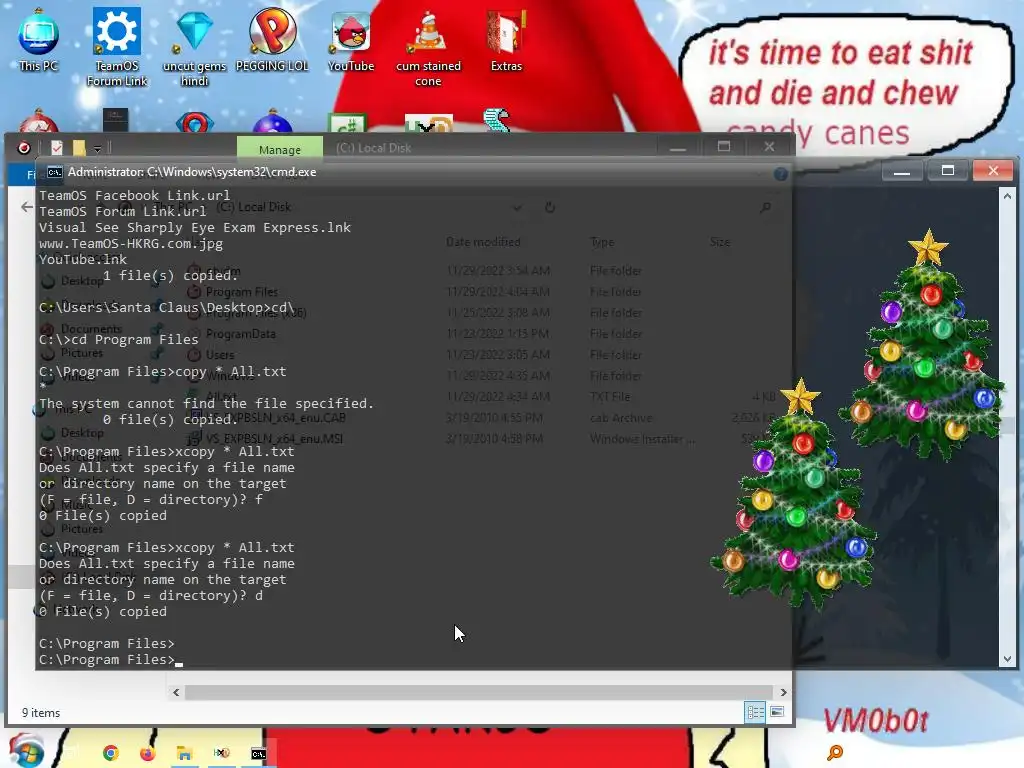Open HxD hex editor from the taskbar
Screen dimensions: 1024x768
click(x=221, y=753)
